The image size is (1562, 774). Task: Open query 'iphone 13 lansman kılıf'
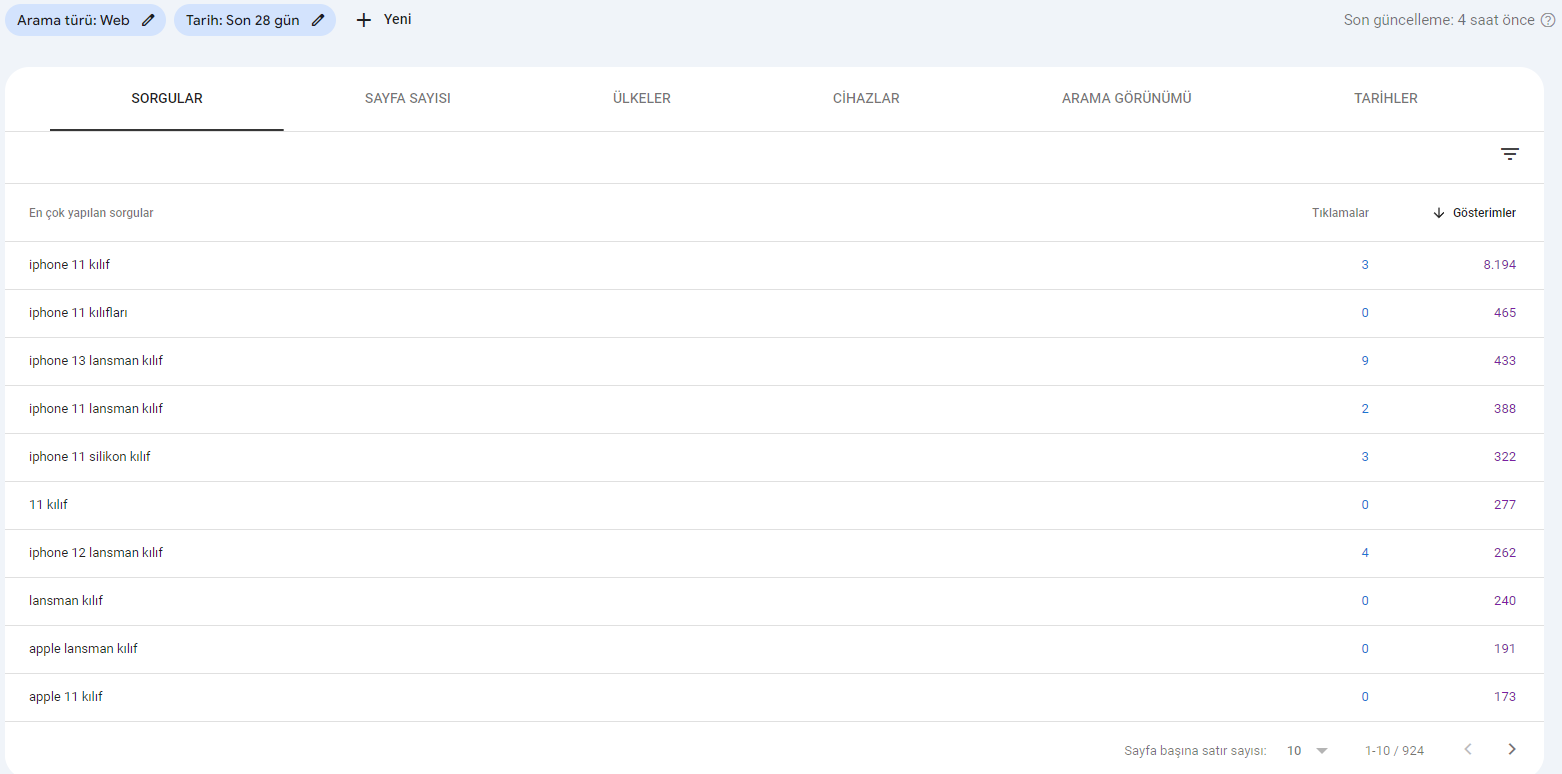click(x=96, y=361)
